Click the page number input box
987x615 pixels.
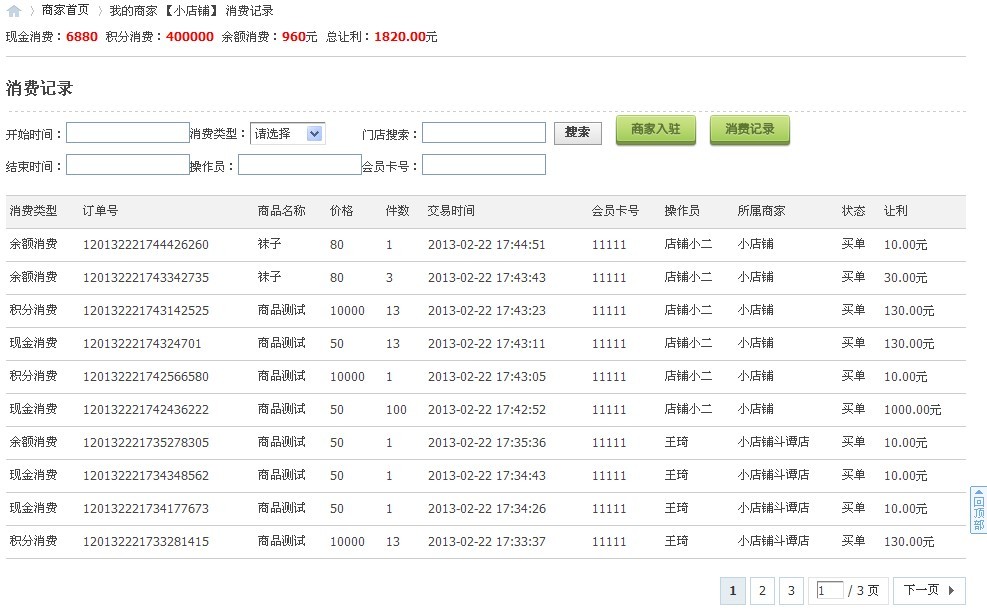[x=830, y=590]
